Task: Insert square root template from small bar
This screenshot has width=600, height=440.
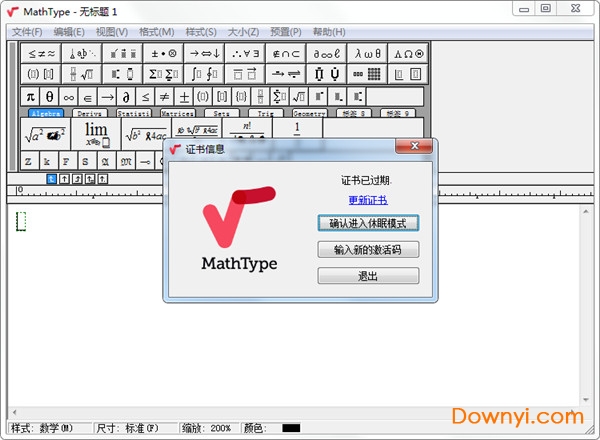Action: (299, 97)
